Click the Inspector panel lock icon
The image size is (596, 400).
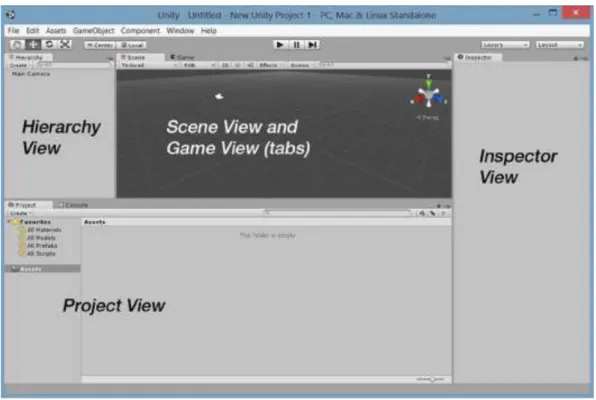[576, 58]
